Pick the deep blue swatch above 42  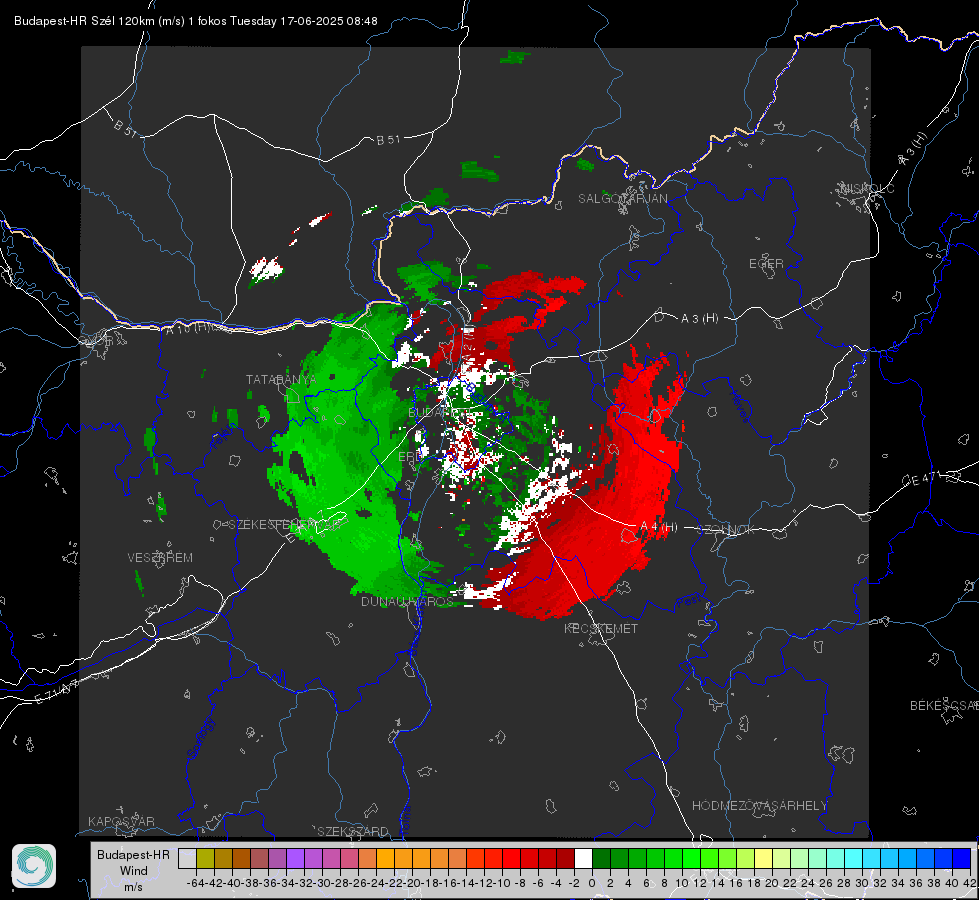(962, 858)
